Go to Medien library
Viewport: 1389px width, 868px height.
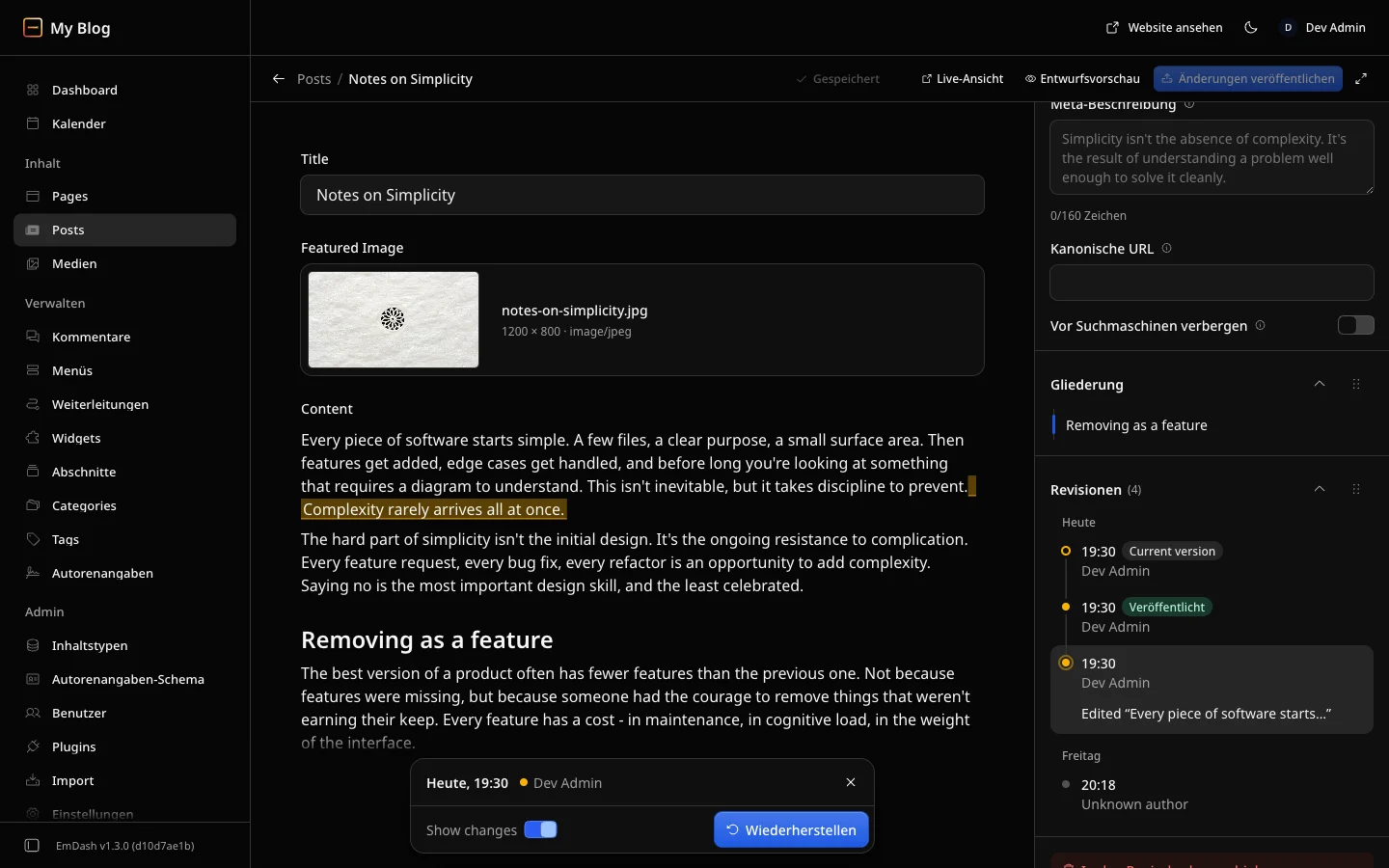click(124, 263)
